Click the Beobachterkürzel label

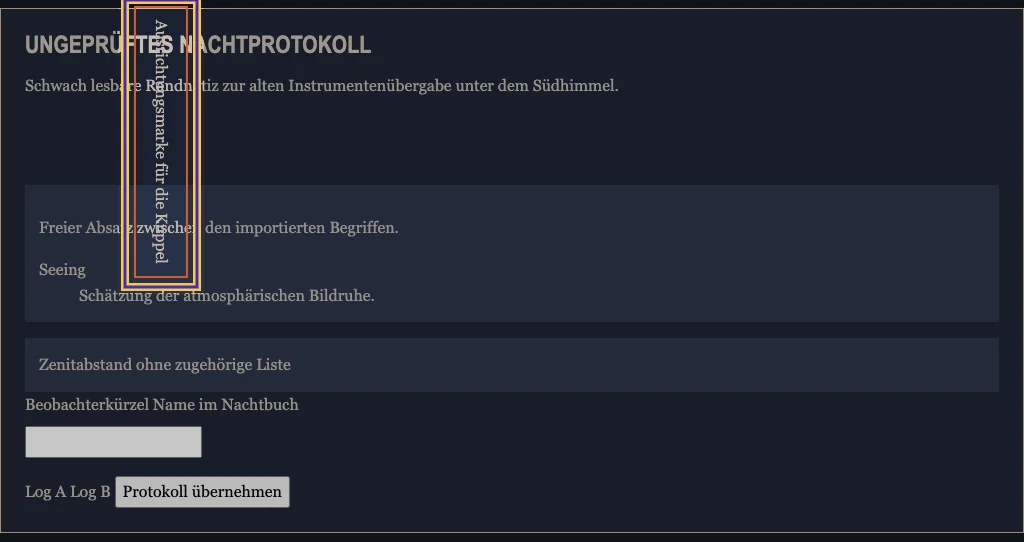coord(87,405)
